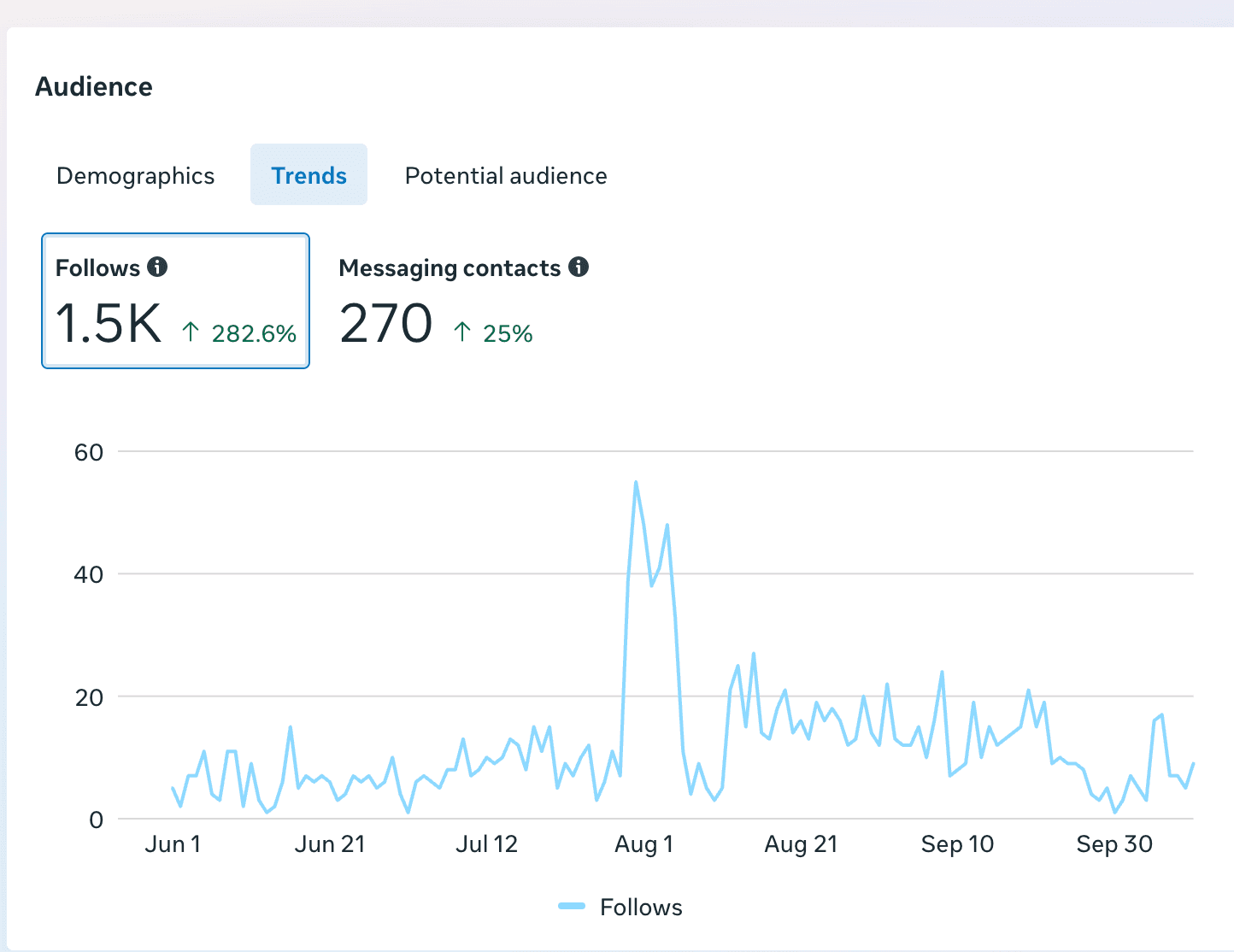
Task: Select the Trends tab
Action: pyautogui.click(x=308, y=175)
